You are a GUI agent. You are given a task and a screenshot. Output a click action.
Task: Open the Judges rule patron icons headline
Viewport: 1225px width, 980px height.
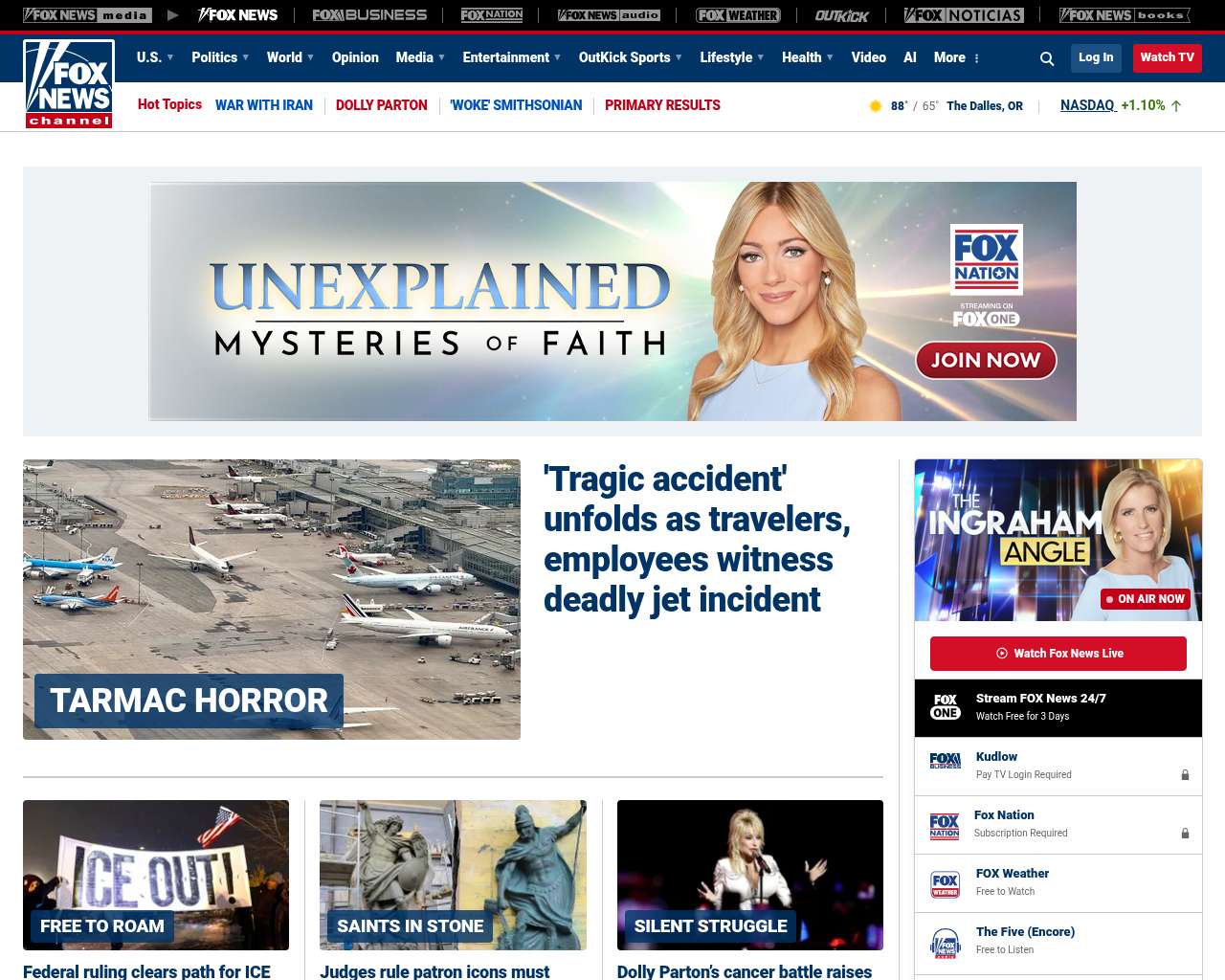pos(434,971)
